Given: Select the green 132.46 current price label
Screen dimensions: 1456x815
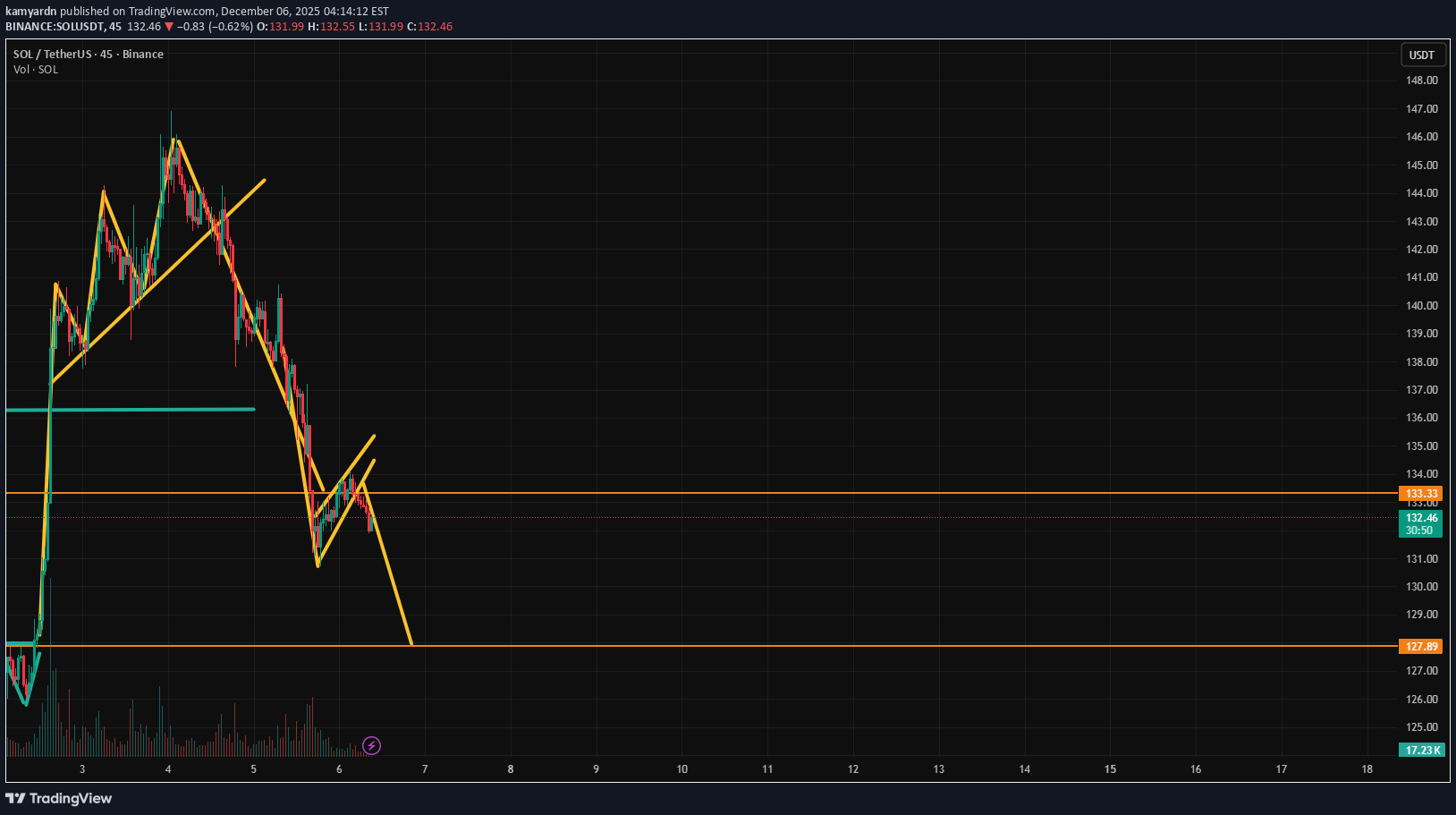Looking at the screenshot, I should [x=1420, y=518].
